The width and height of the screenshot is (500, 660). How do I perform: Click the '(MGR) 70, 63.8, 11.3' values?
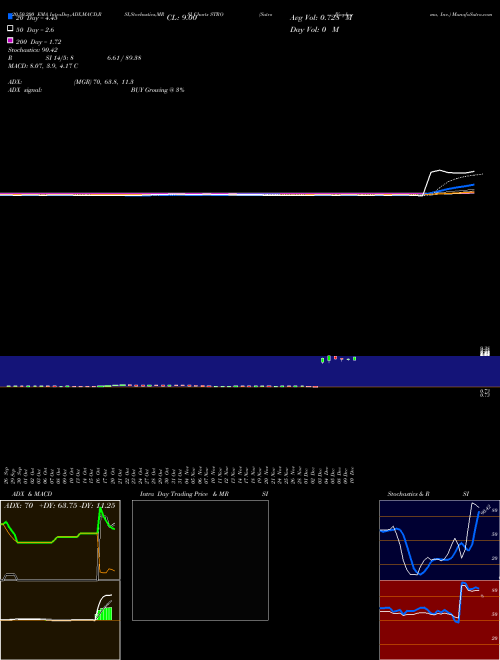tap(104, 82)
